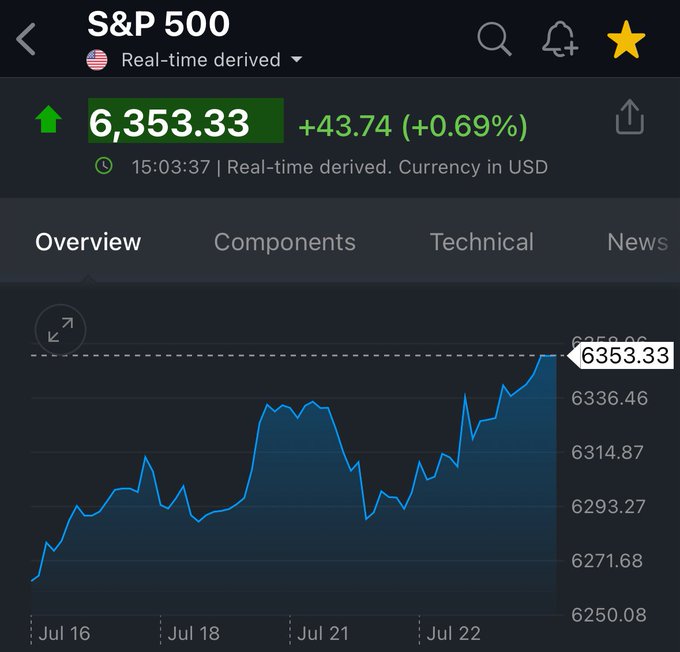The height and width of the screenshot is (652, 680).
Task: Tap the green up arrow indicator
Action: click(x=48, y=120)
